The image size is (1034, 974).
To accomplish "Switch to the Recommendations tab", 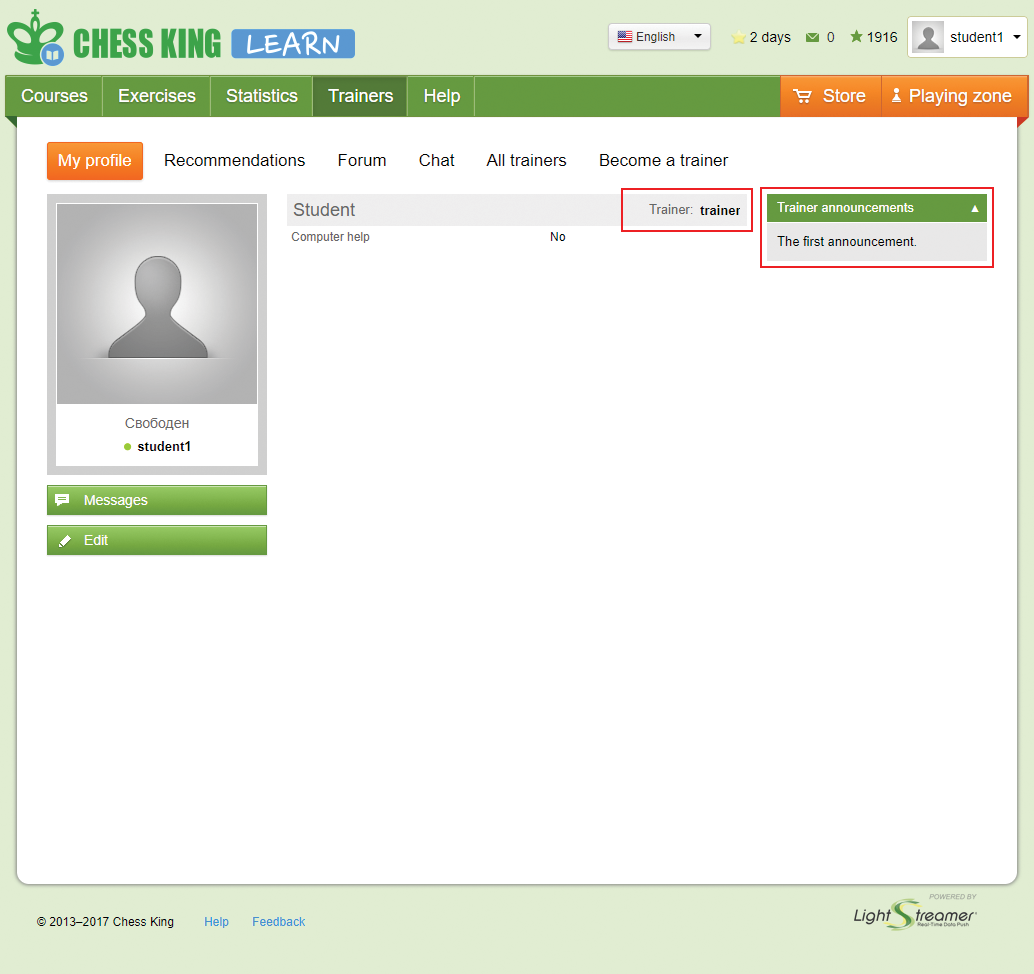I will point(234,160).
